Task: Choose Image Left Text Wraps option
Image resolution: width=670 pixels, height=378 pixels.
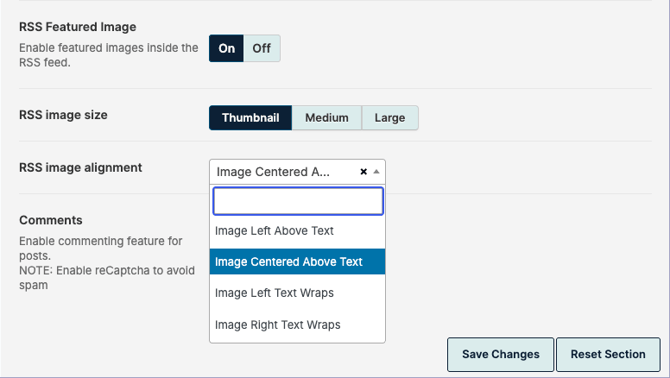Action: 297,293
